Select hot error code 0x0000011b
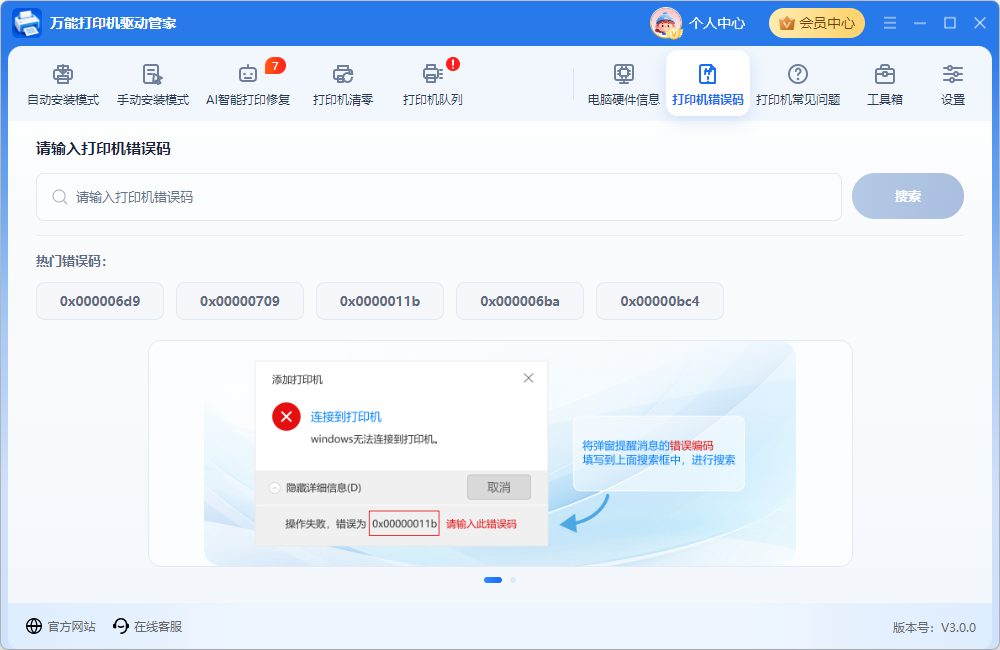1000x650 pixels. [x=380, y=301]
